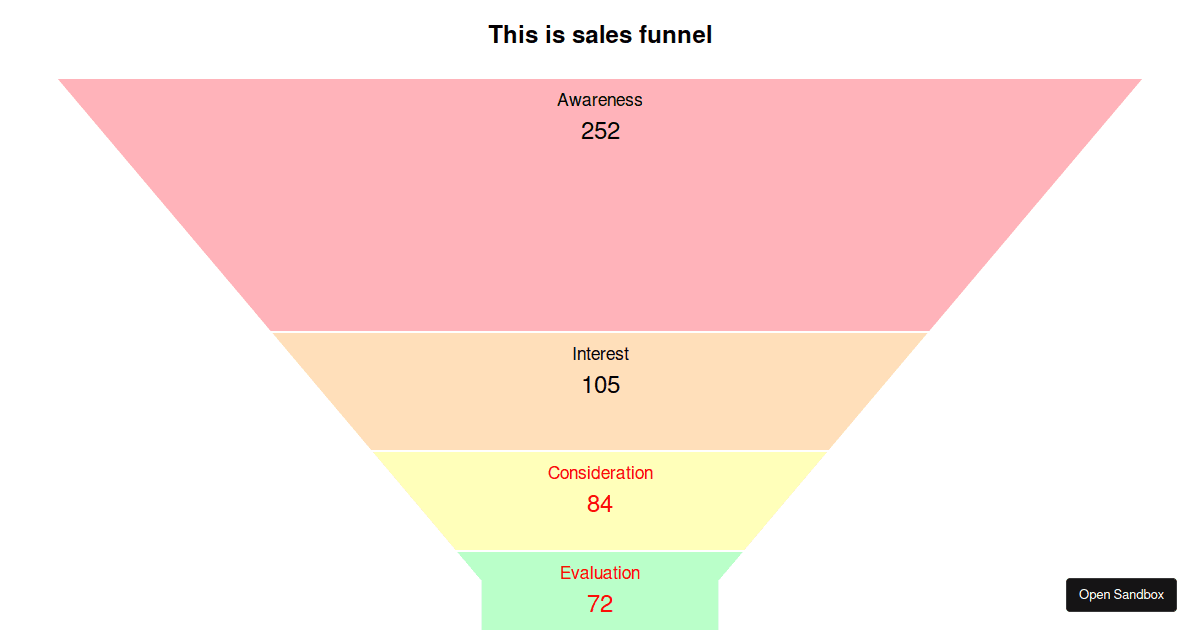The image size is (1200, 630).
Task: Click the red Evaluation stage label
Action: point(600,573)
